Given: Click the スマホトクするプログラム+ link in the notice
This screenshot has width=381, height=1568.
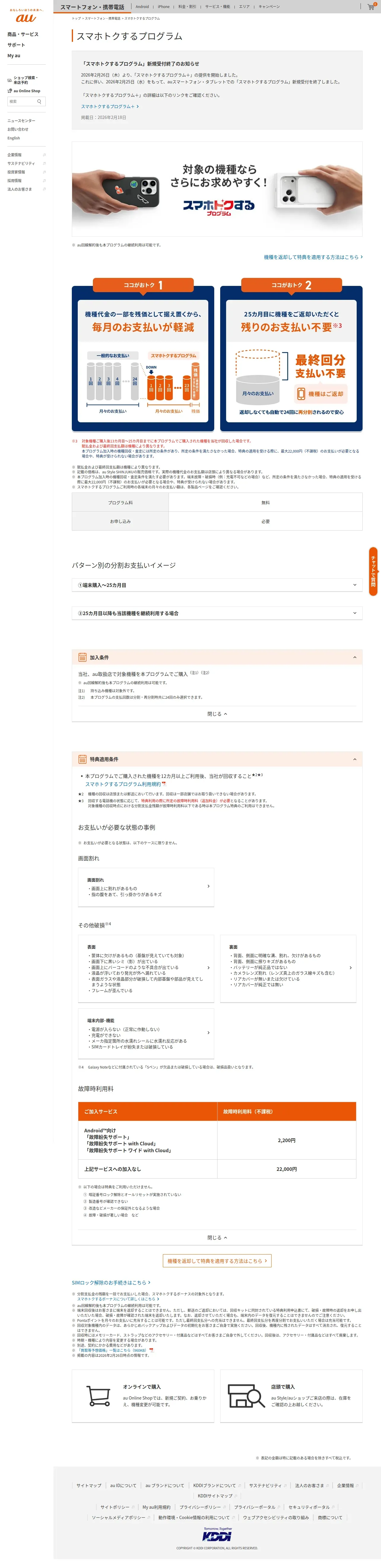Looking at the screenshot, I should pos(109,106).
